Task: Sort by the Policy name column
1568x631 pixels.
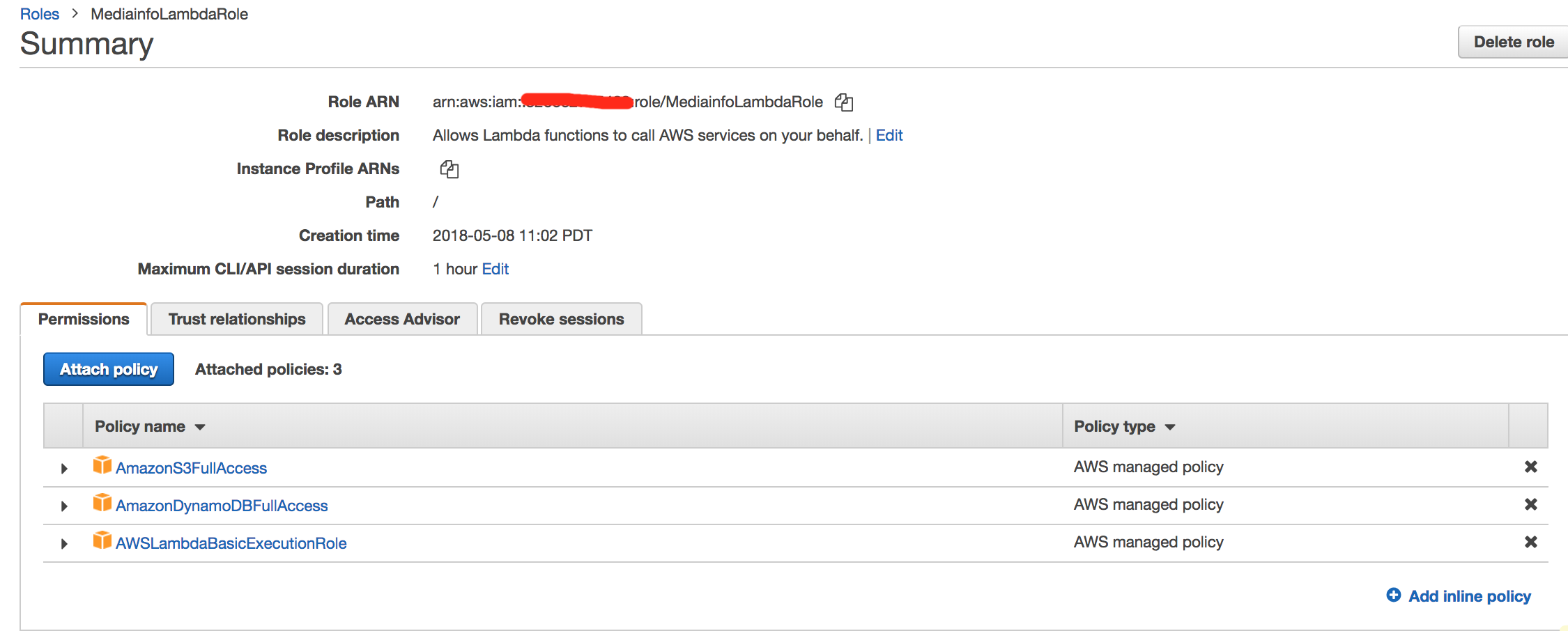Action: click(150, 426)
